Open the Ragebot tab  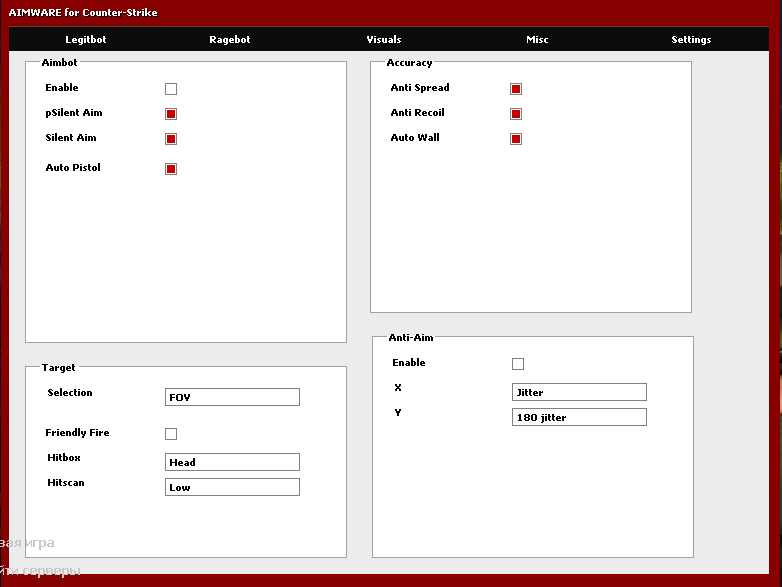[229, 40]
